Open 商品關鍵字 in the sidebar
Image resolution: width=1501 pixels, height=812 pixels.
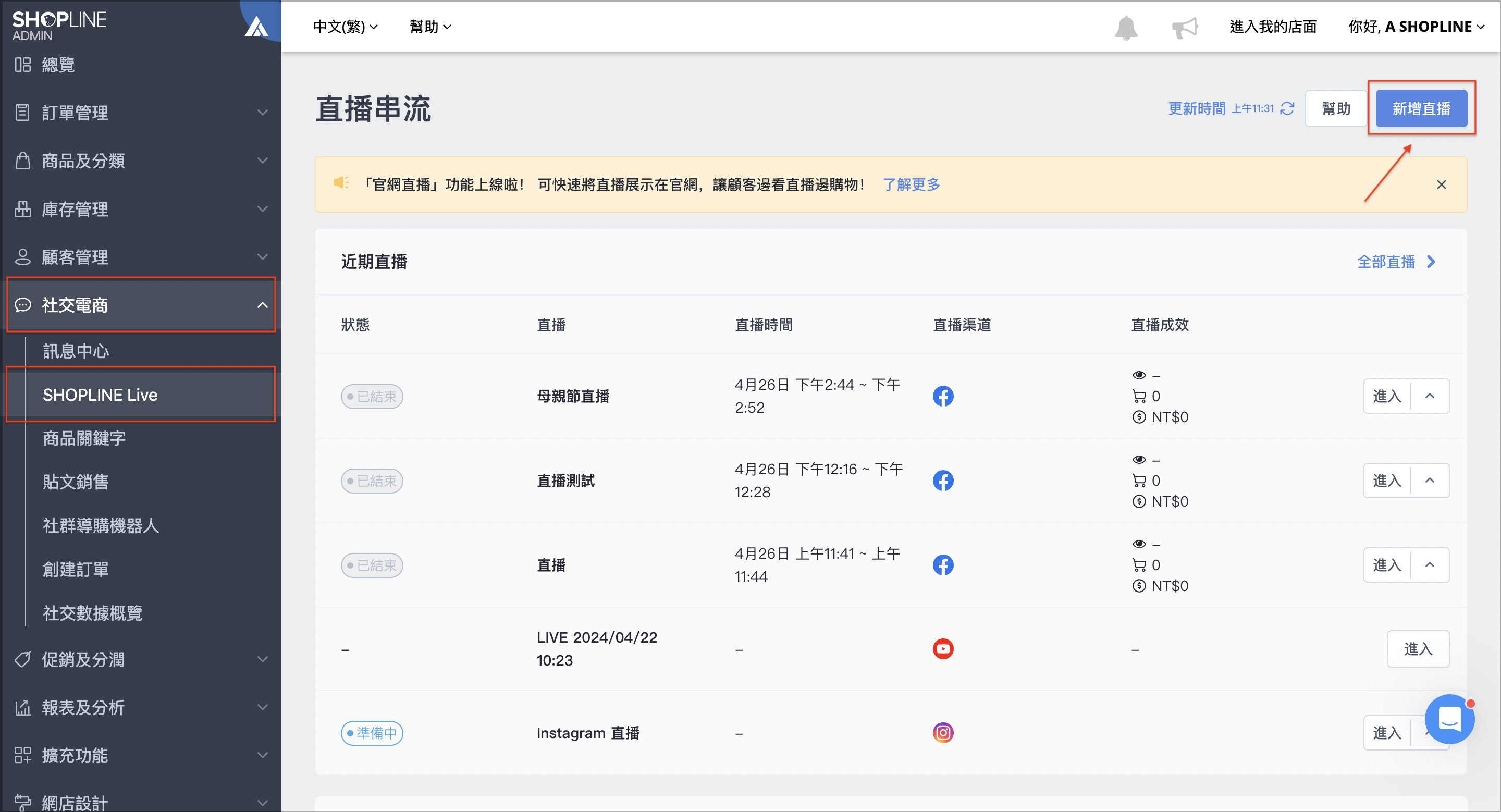click(84, 438)
